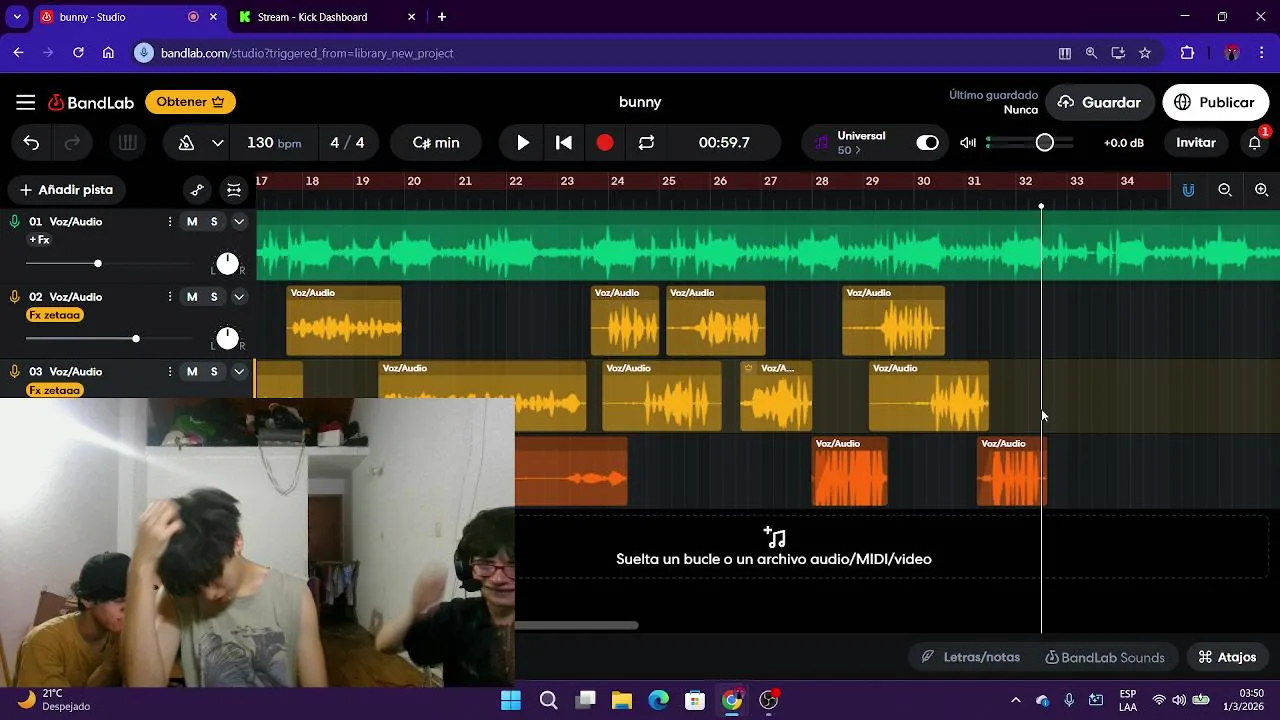Viewport: 1280px width, 720px height.
Task: Zoom out the timeline
Action: coord(1225,190)
